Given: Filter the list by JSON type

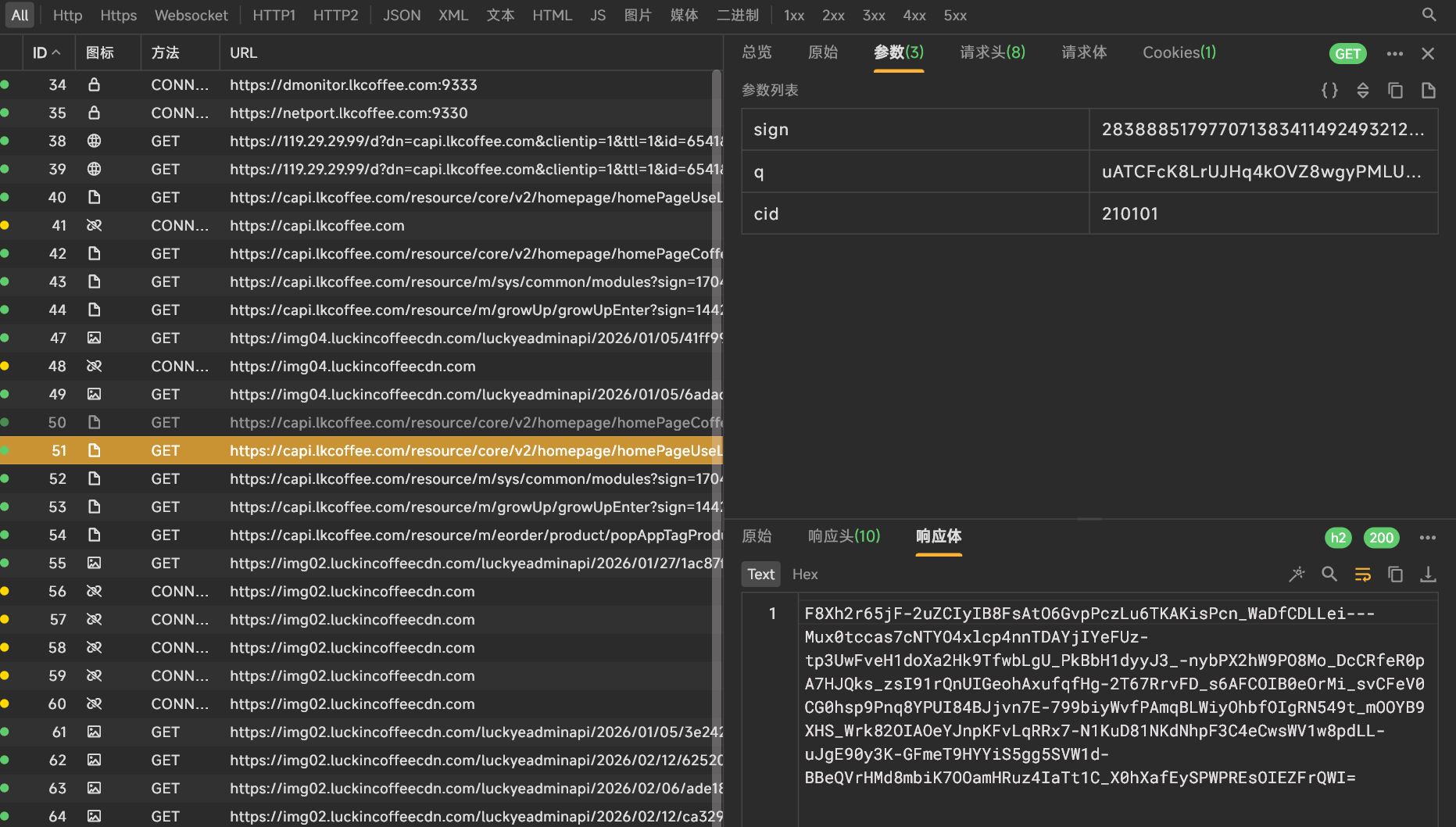Looking at the screenshot, I should pos(401,15).
